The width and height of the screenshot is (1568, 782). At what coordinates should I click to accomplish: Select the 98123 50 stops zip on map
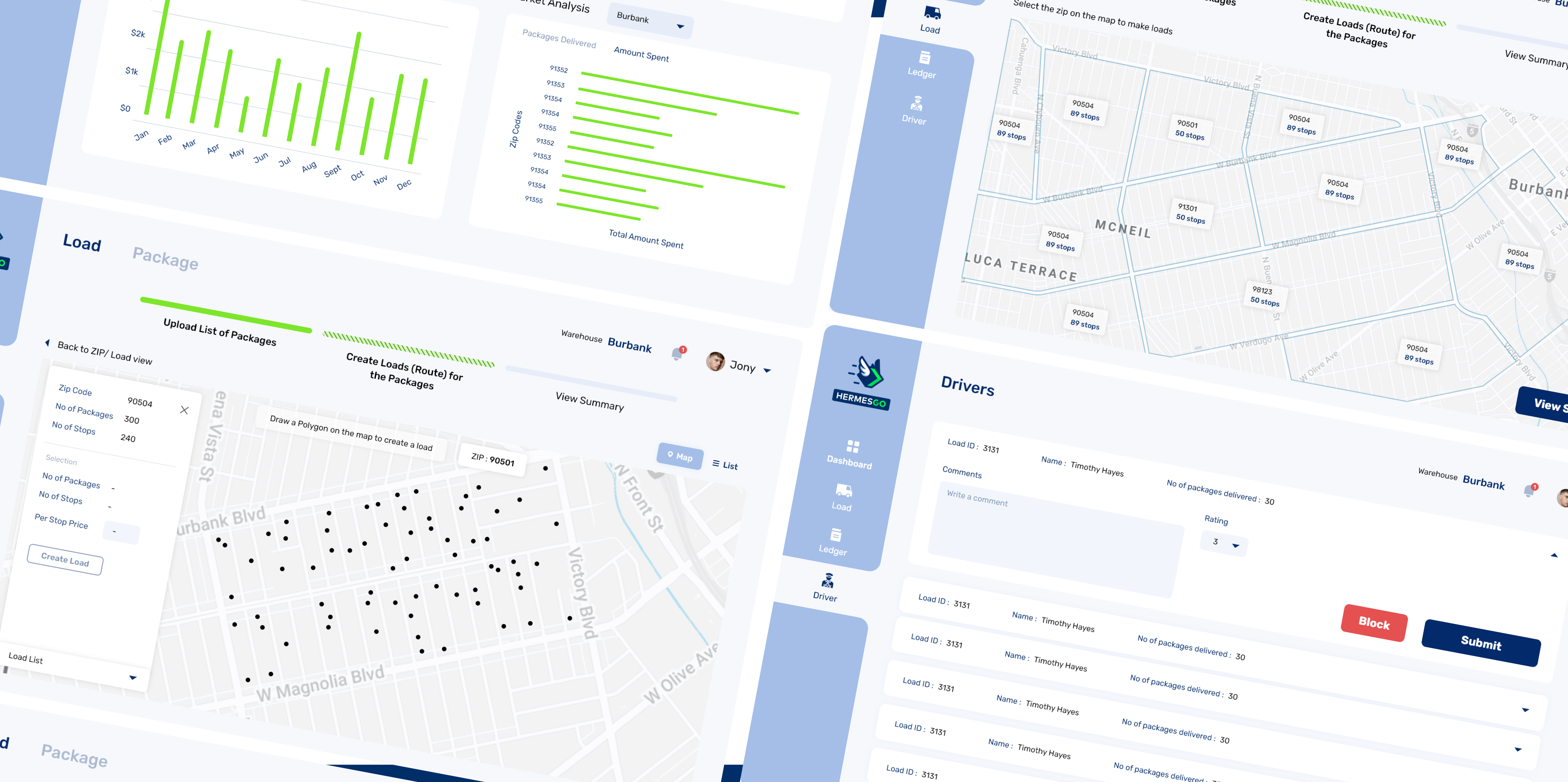click(1265, 295)
